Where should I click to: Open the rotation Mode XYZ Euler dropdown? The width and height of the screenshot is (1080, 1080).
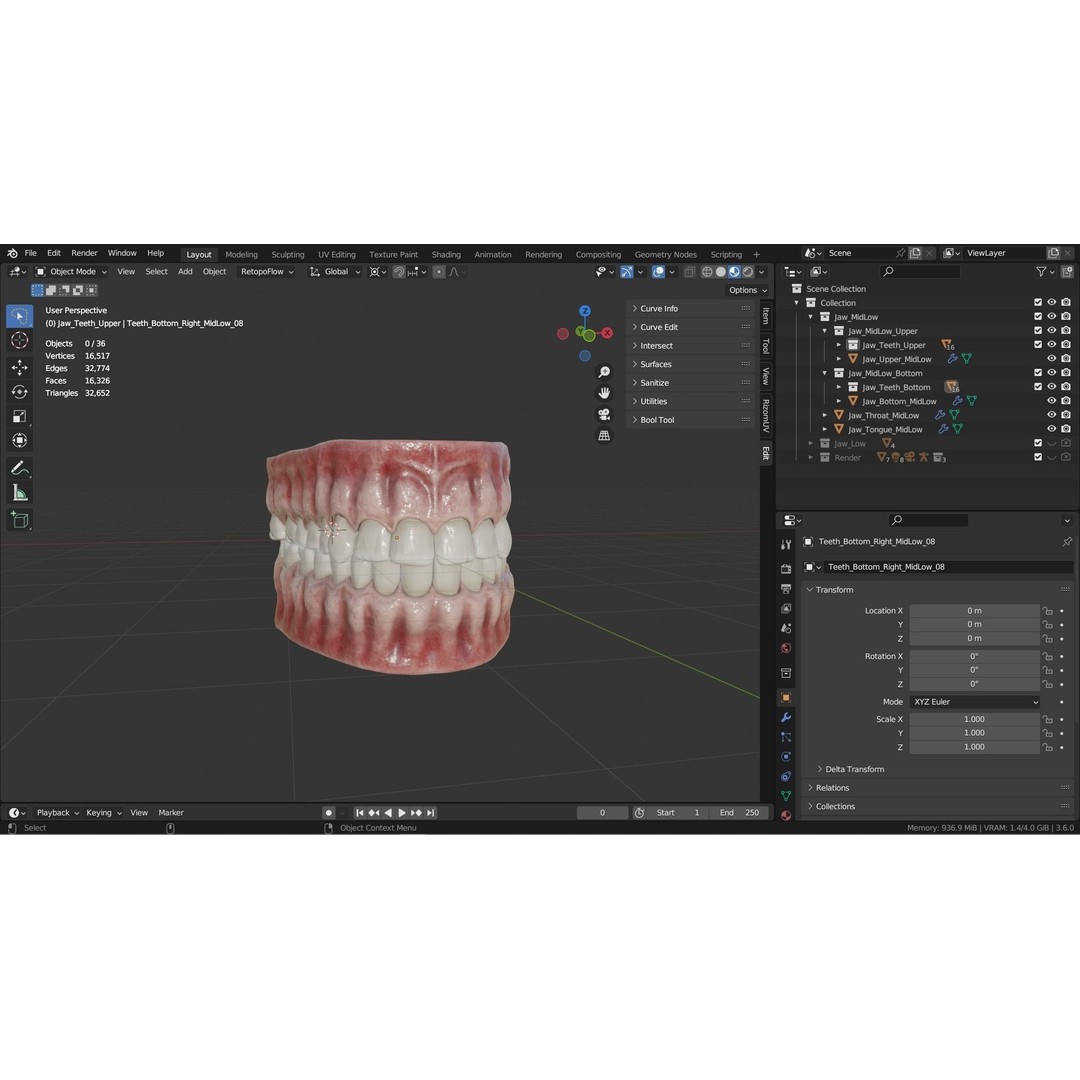click(972, 701)
